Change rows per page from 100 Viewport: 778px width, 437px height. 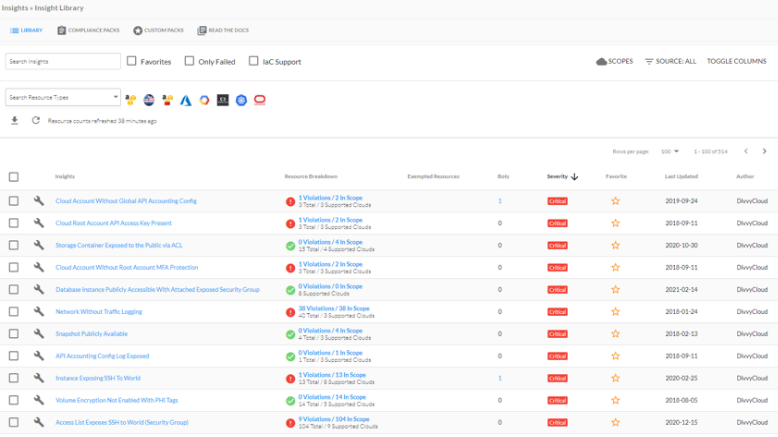pyautogui.click(x=669, y=151)
